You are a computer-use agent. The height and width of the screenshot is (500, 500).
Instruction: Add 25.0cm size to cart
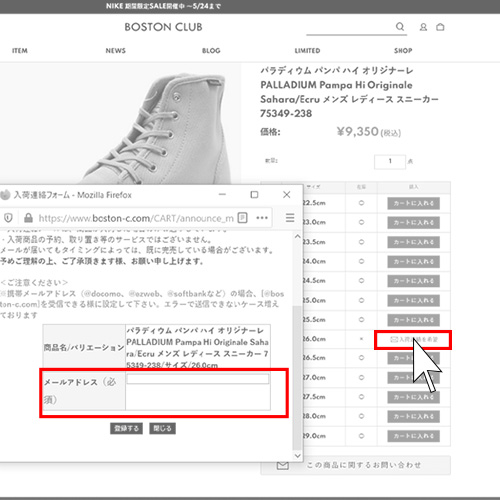click(413, 301)
